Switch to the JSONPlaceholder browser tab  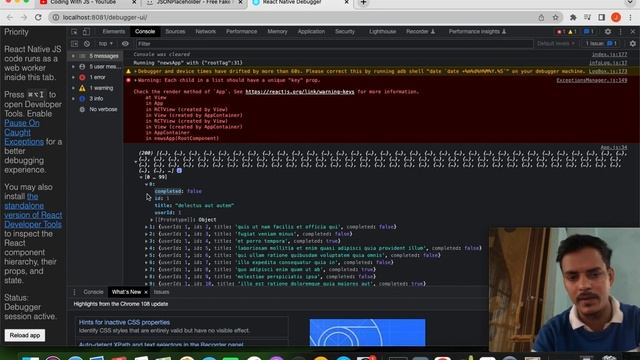pyautogui.click(x=194, y=2)
